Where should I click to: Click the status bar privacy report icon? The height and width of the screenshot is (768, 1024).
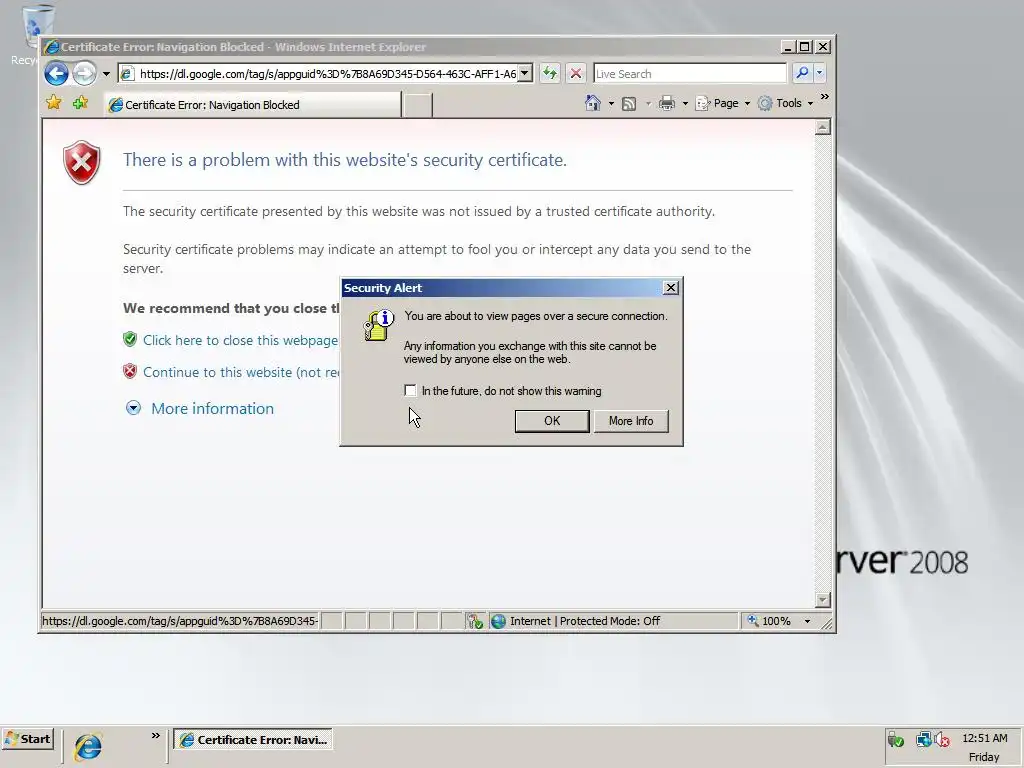(x=475, y=621)
